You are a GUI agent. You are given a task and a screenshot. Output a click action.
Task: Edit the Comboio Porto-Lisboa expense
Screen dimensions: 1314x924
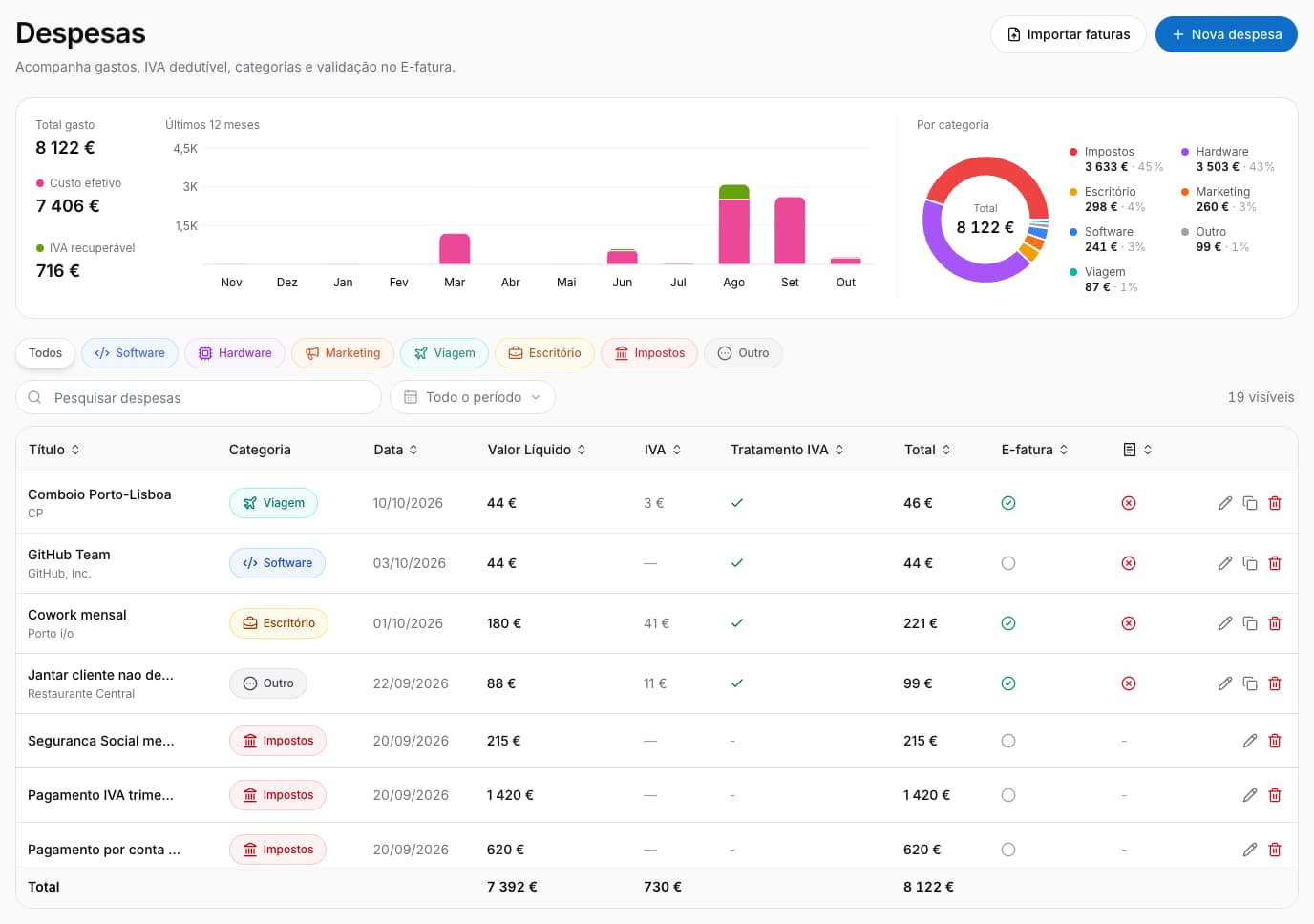(x=1225, y=503)
